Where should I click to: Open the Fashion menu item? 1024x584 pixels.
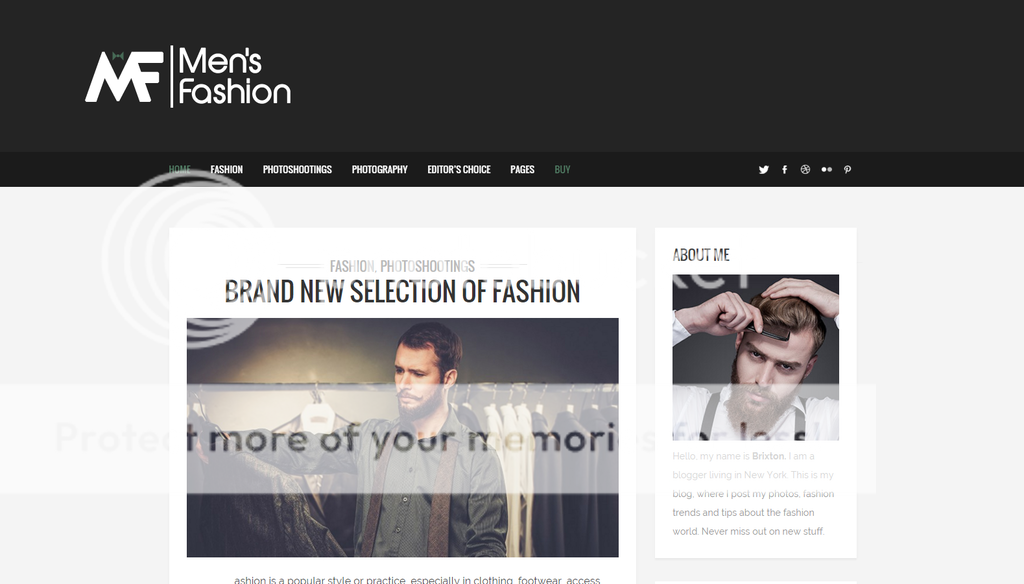(227, 170)
